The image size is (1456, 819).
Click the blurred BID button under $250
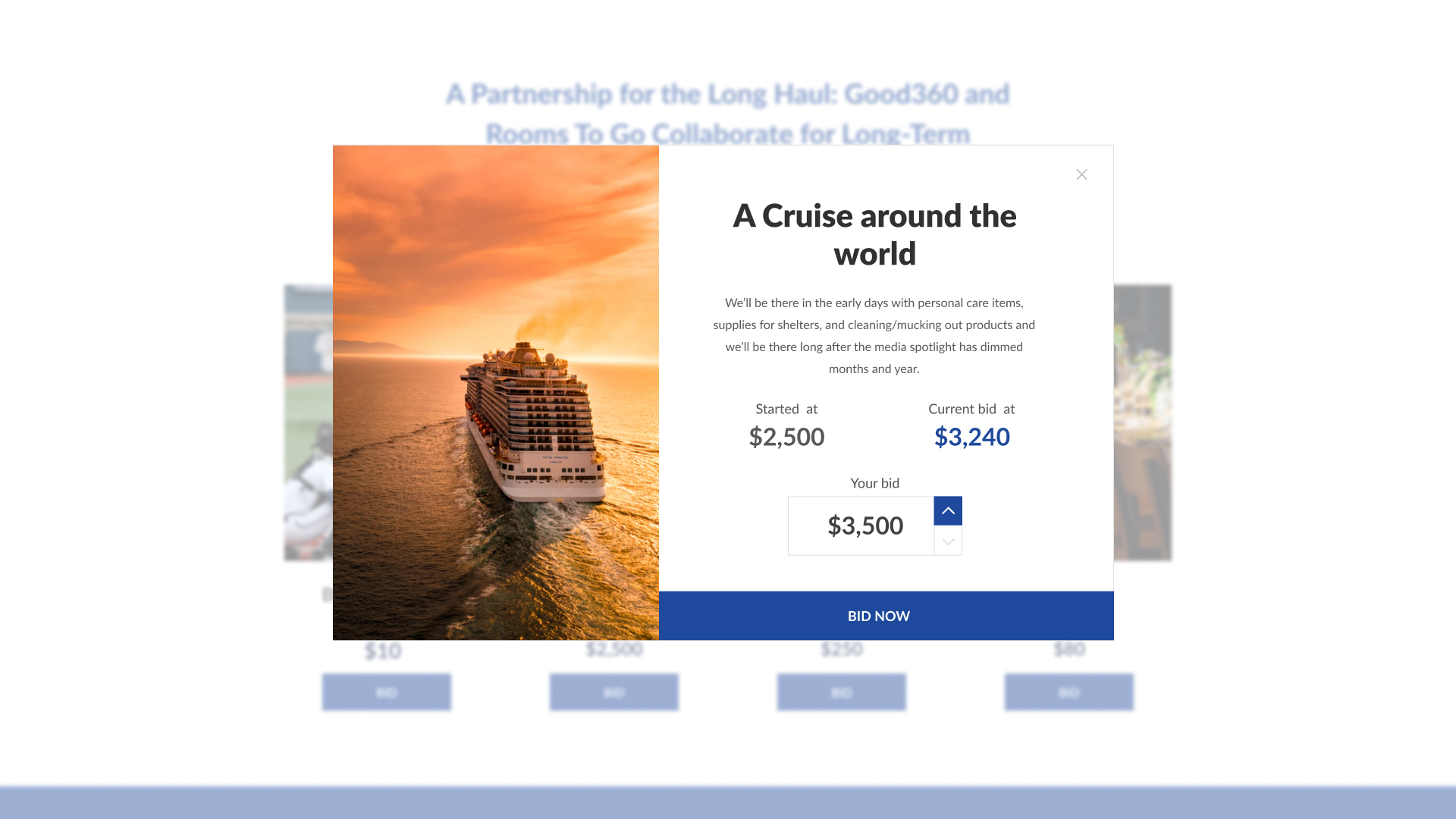(842, 692)
